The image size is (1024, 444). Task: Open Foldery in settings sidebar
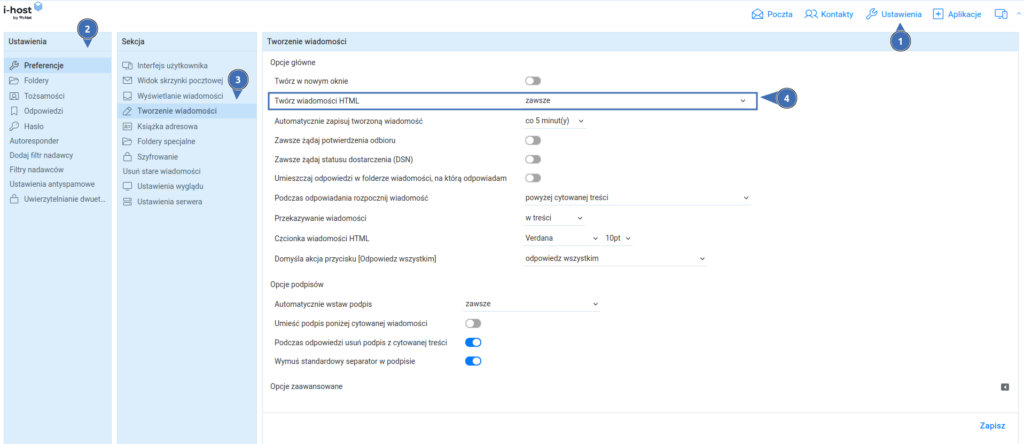pyautogui.click(x=36, y=80)
